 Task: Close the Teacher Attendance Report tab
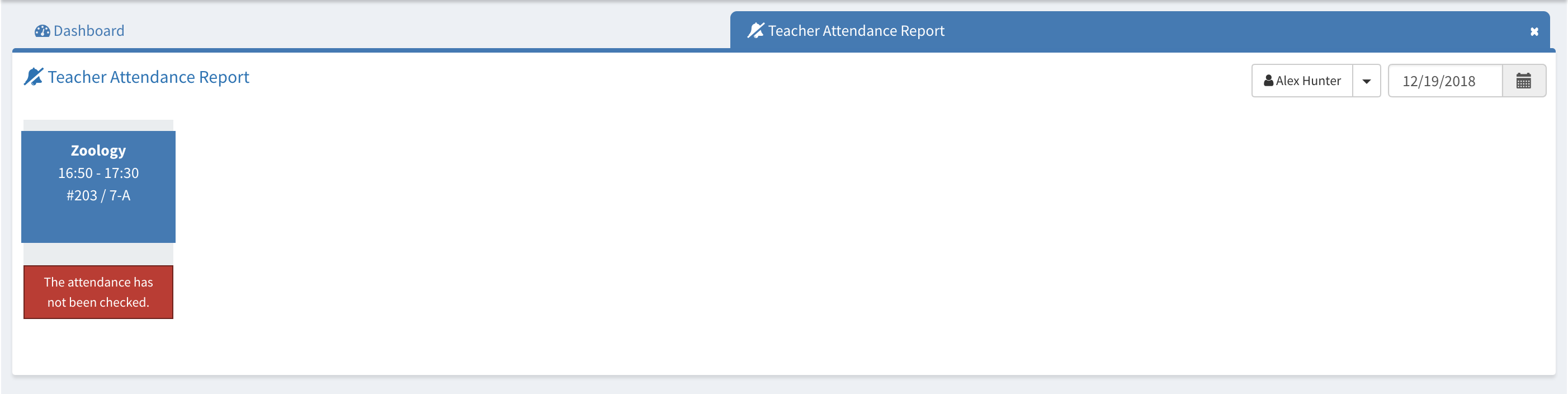(1534, 32)
